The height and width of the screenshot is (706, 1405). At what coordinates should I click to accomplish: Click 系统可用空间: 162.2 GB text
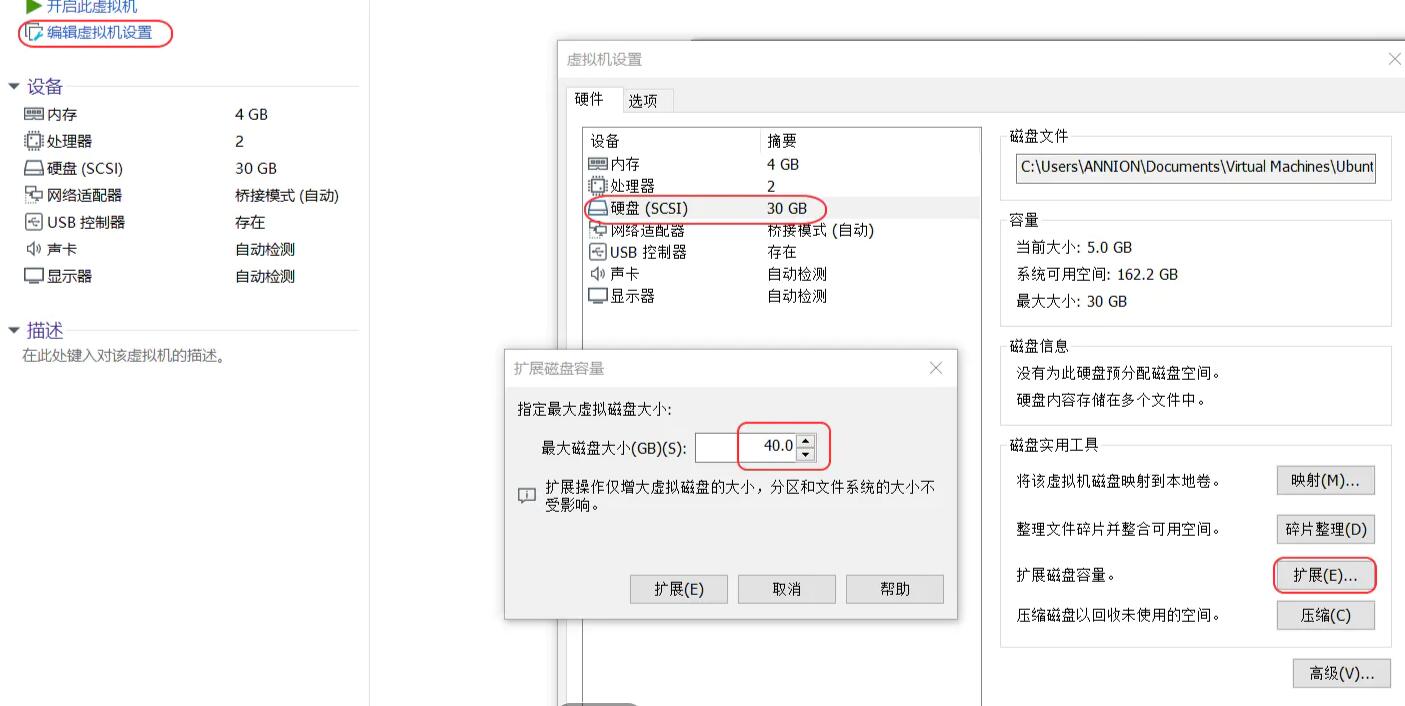[1097, 274]
